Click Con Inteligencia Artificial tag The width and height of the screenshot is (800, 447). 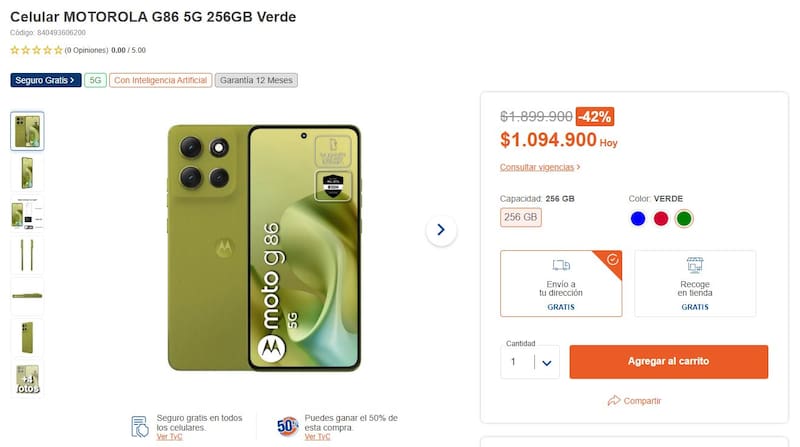(x=160, y=80)
